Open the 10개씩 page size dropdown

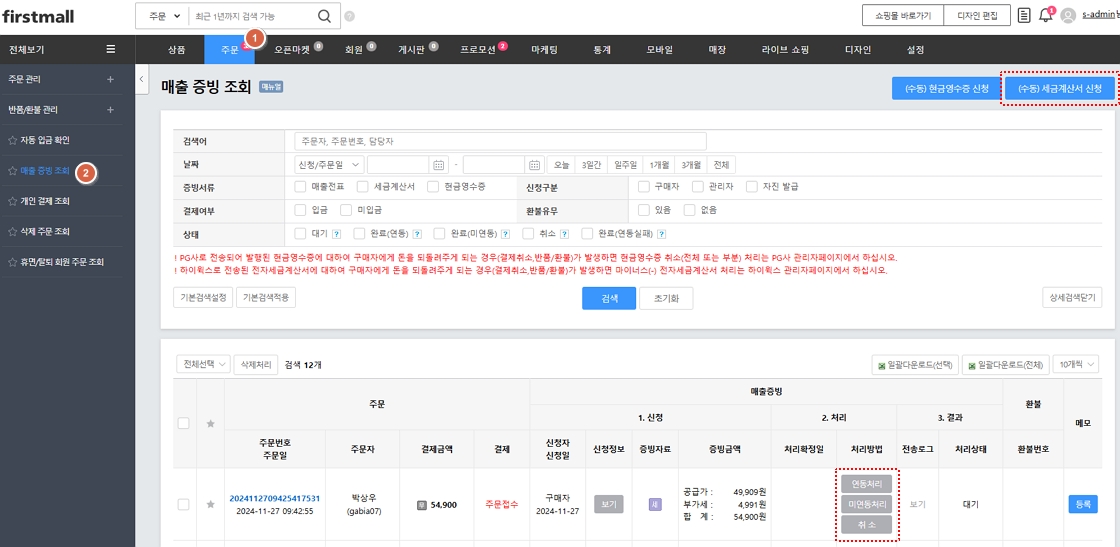pyautogui.click(x=1076, y=364)
